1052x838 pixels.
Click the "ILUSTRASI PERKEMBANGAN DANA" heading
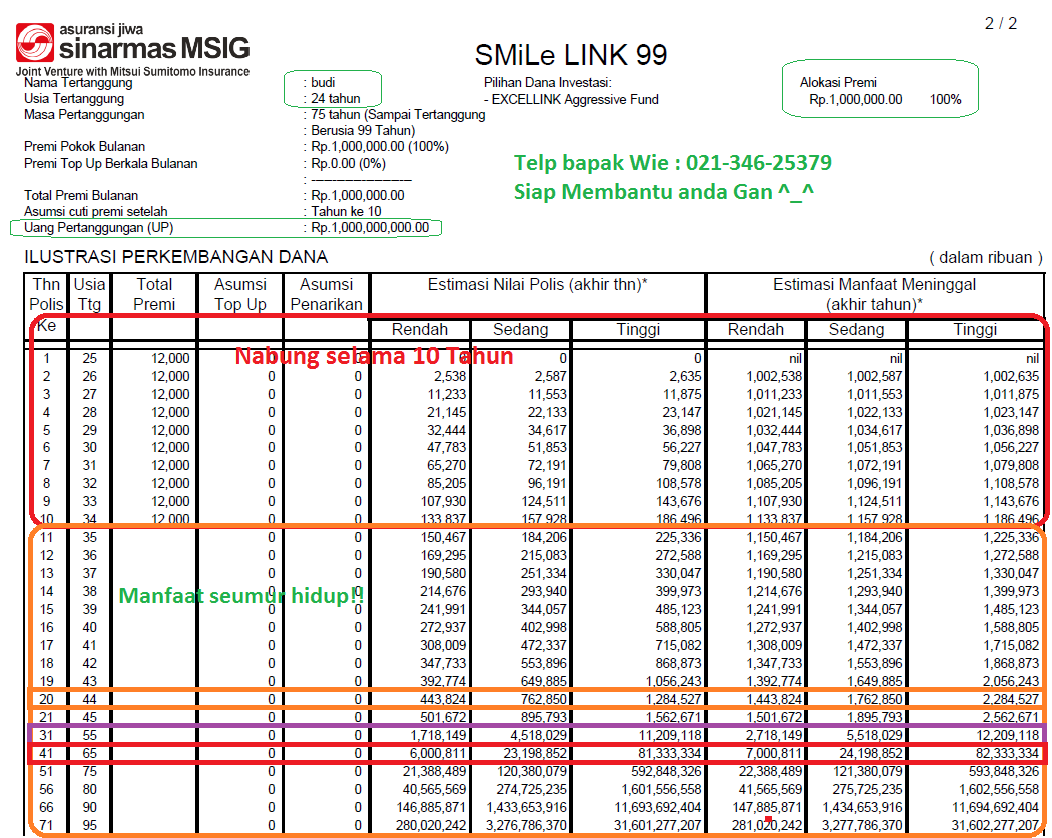[x=176, y=257]
